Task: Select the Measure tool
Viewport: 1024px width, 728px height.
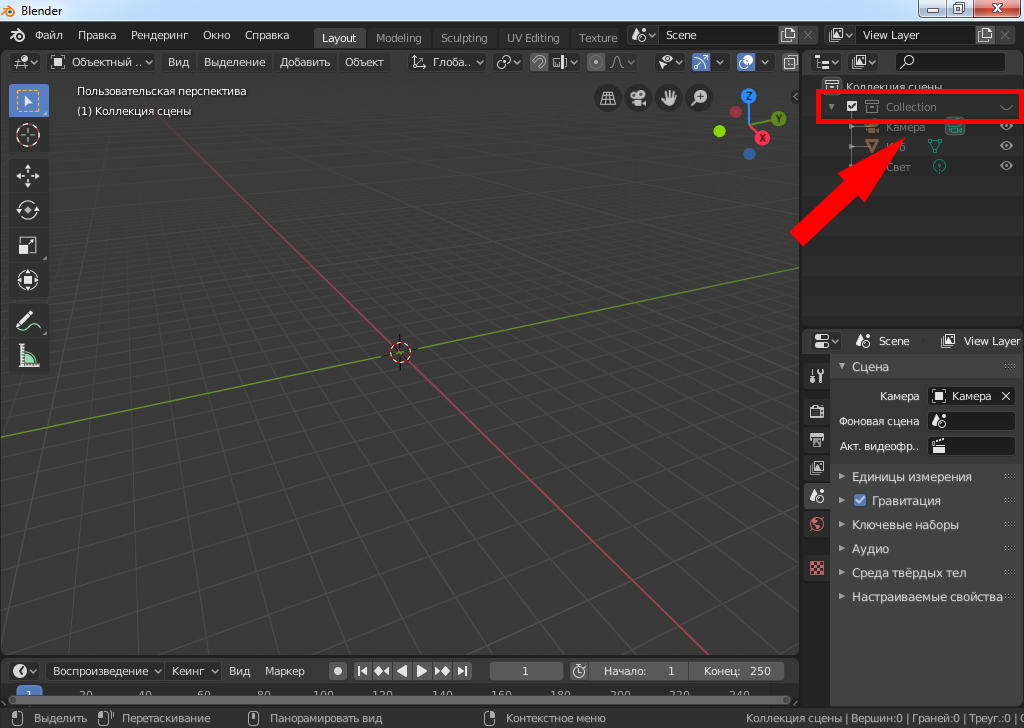Action: 28,356
